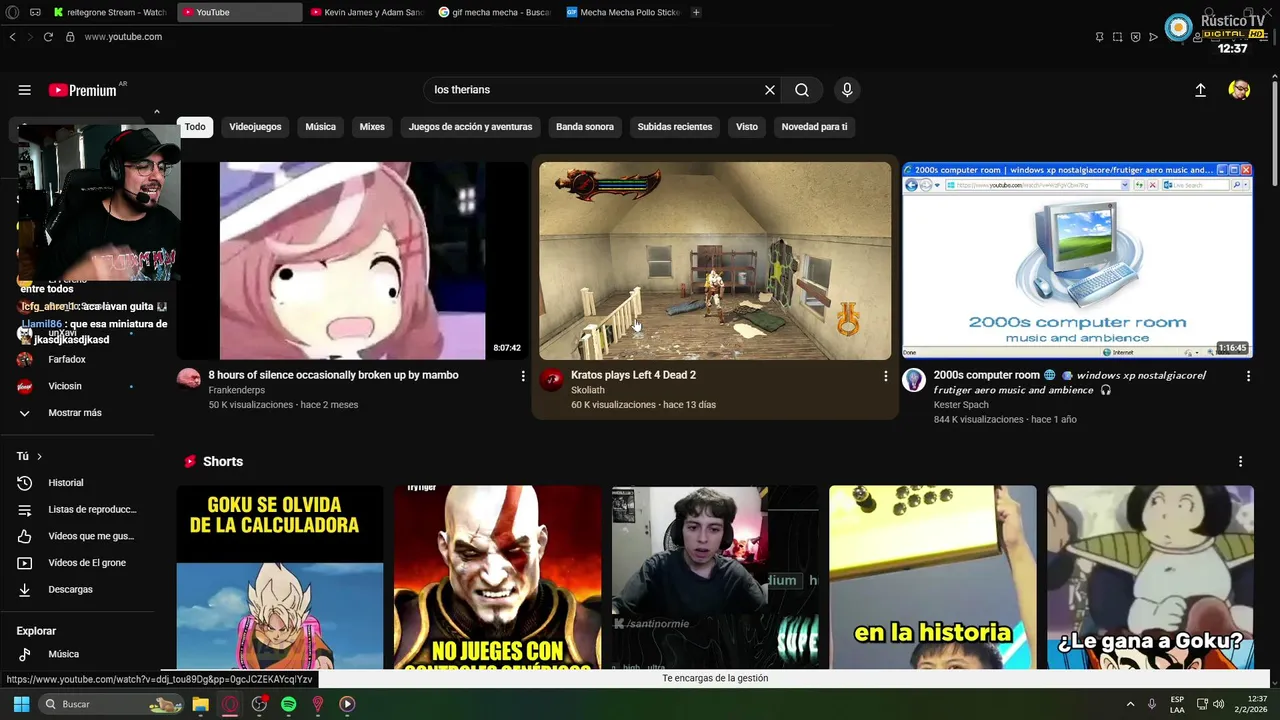Open File Explorer from the taskbar
The width and height of the screenshot is (1280, 720).
(x=200, y=704)
